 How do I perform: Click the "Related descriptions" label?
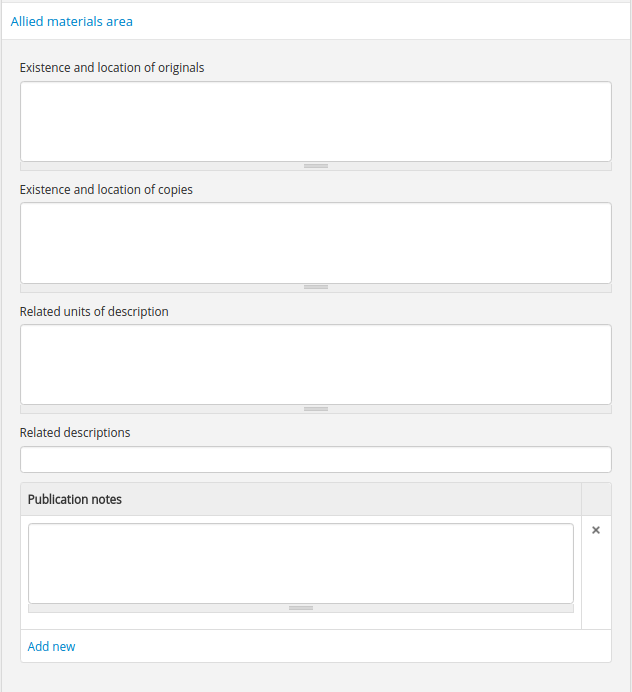tap(75, 433)
